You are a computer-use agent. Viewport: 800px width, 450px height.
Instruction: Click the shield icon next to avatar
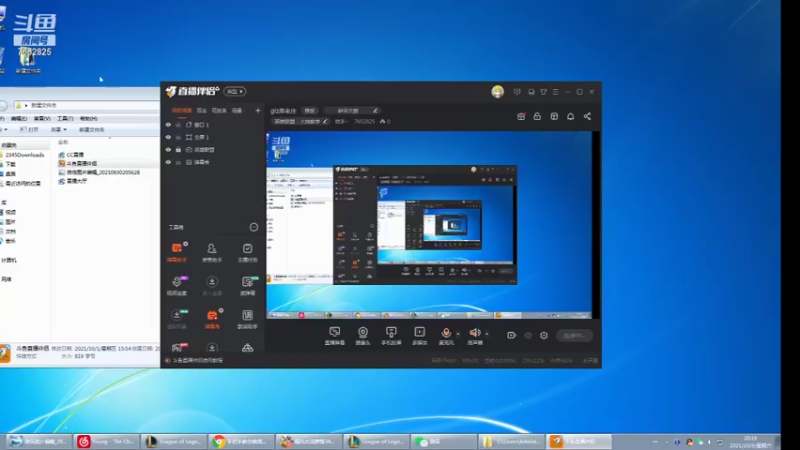pos(517,92)
